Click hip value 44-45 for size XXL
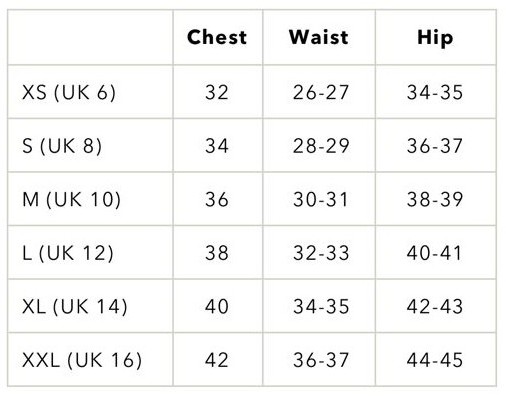Viewport: 506px width, 396px height. point(435,360)
